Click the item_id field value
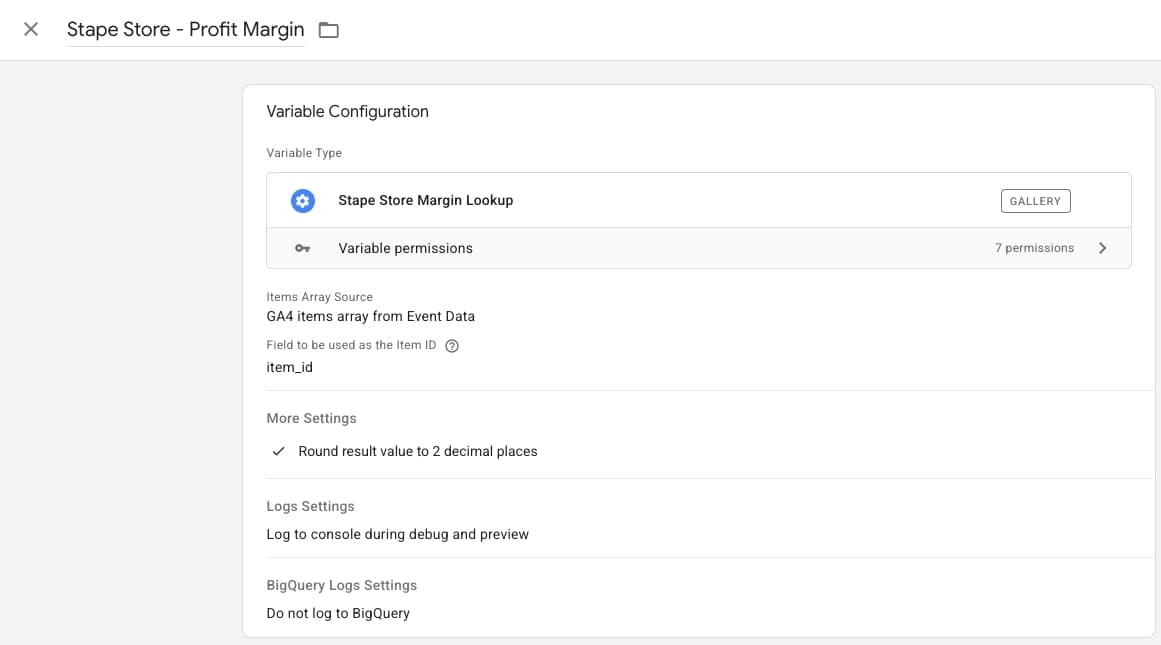 [289, 367]
